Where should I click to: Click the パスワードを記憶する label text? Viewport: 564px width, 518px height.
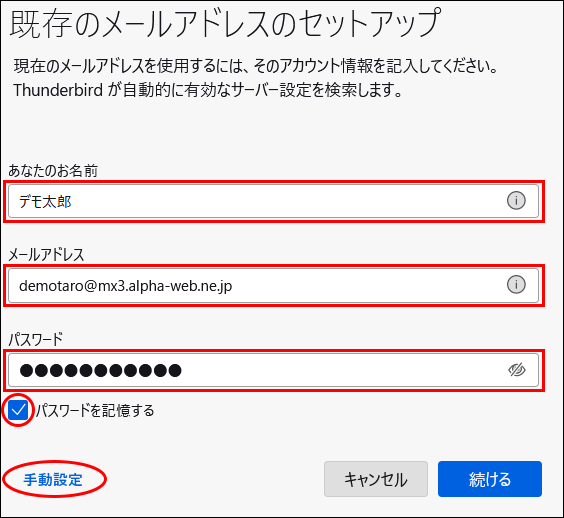point(95,410)
